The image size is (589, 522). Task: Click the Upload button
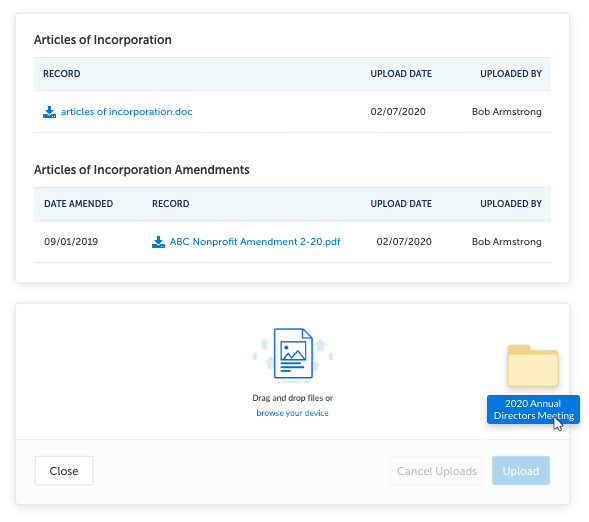coord(521,471)
